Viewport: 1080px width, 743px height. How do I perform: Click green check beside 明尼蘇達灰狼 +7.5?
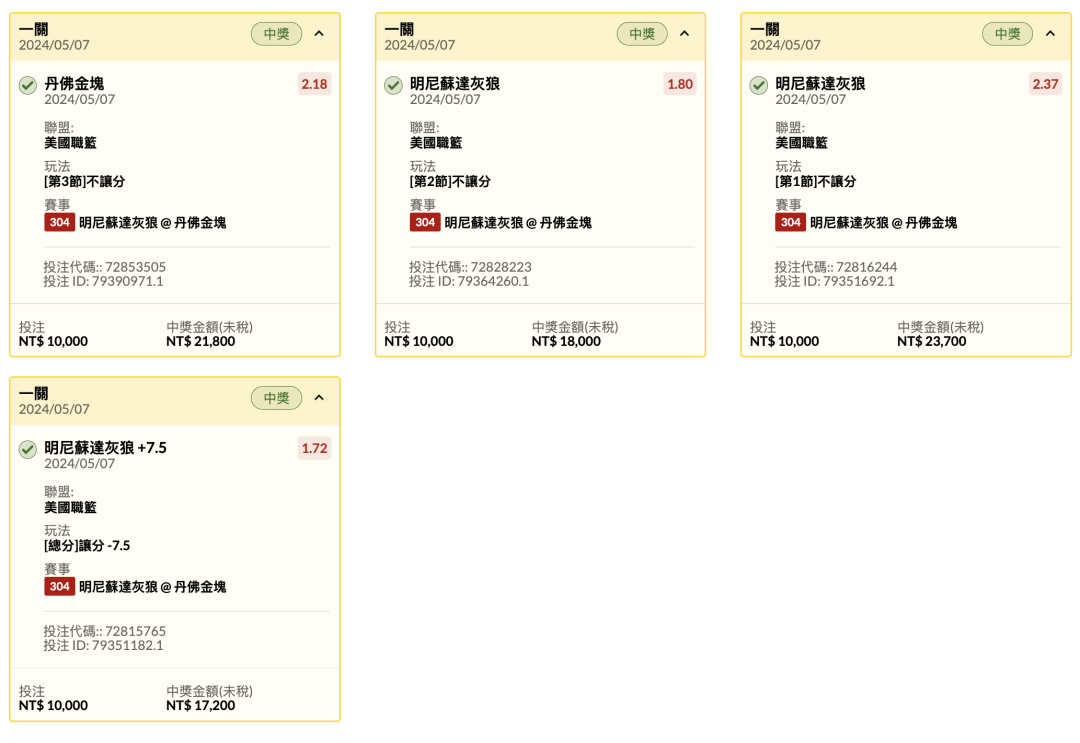28,450
